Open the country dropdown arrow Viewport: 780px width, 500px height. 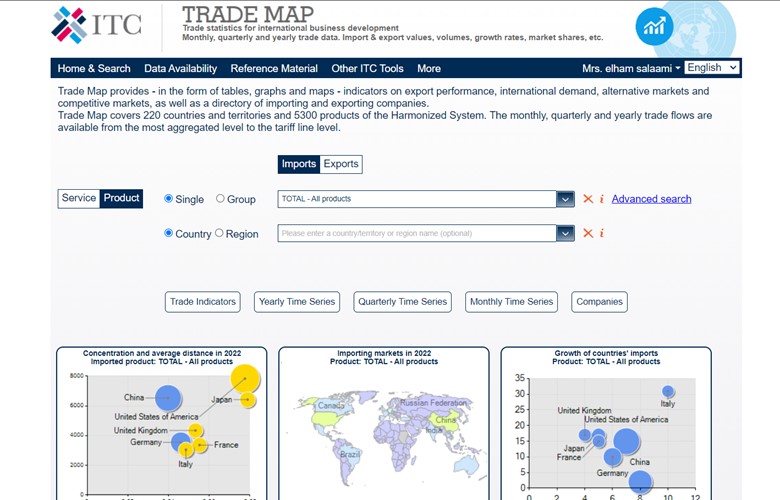[565, 233]
